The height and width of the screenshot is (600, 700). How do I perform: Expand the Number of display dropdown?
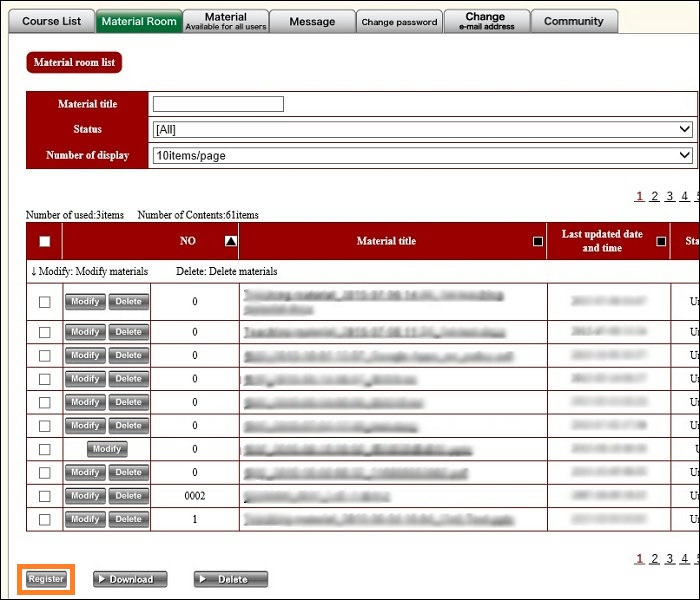tap(422, 155)
